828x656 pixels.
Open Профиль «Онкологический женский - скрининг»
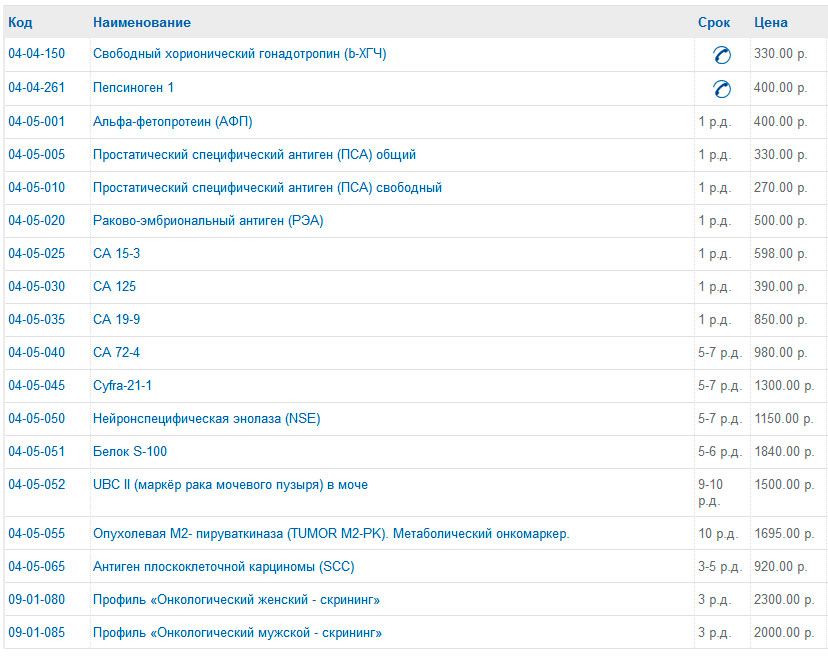click(236, 600)
